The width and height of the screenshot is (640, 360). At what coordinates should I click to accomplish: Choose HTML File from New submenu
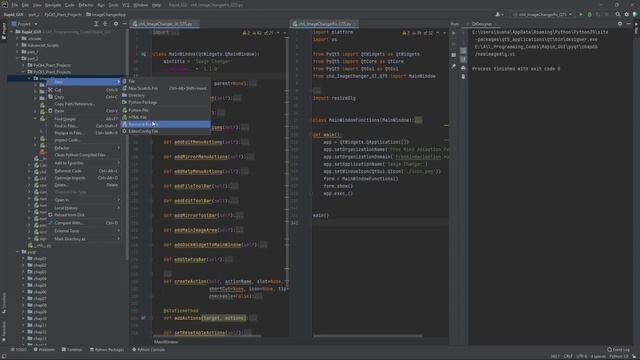(166, 117)
